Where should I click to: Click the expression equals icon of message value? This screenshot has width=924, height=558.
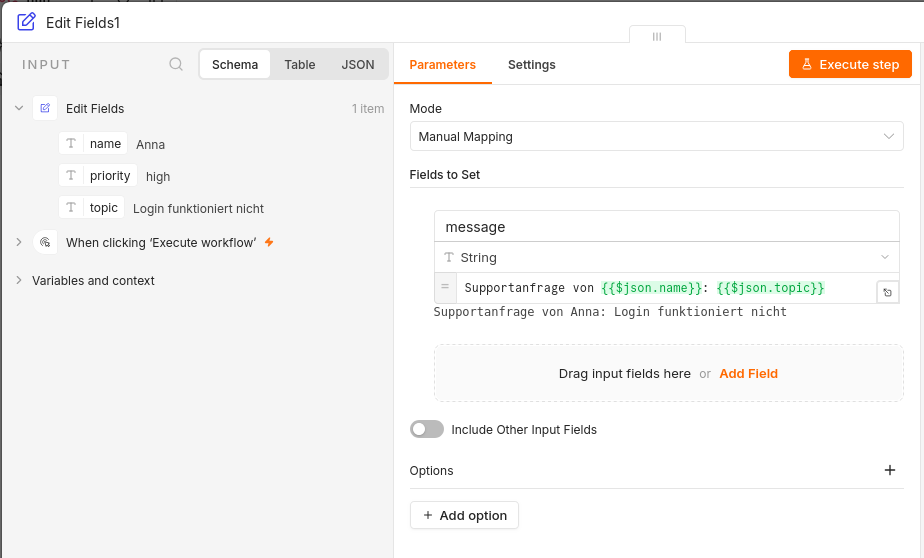pos(445,287)
